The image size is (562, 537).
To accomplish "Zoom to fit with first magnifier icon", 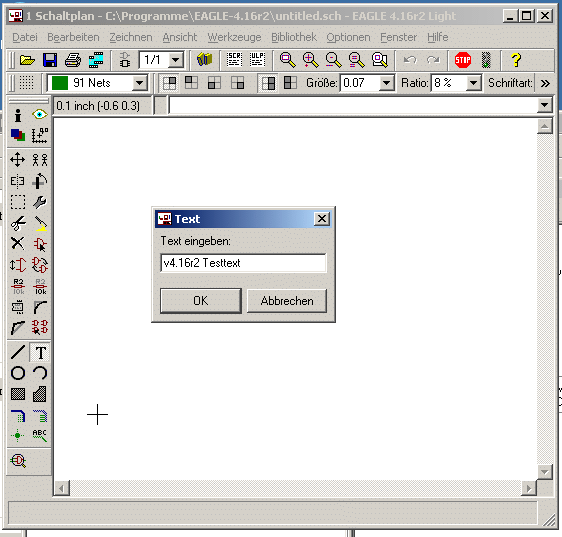I will pos(287,60).
